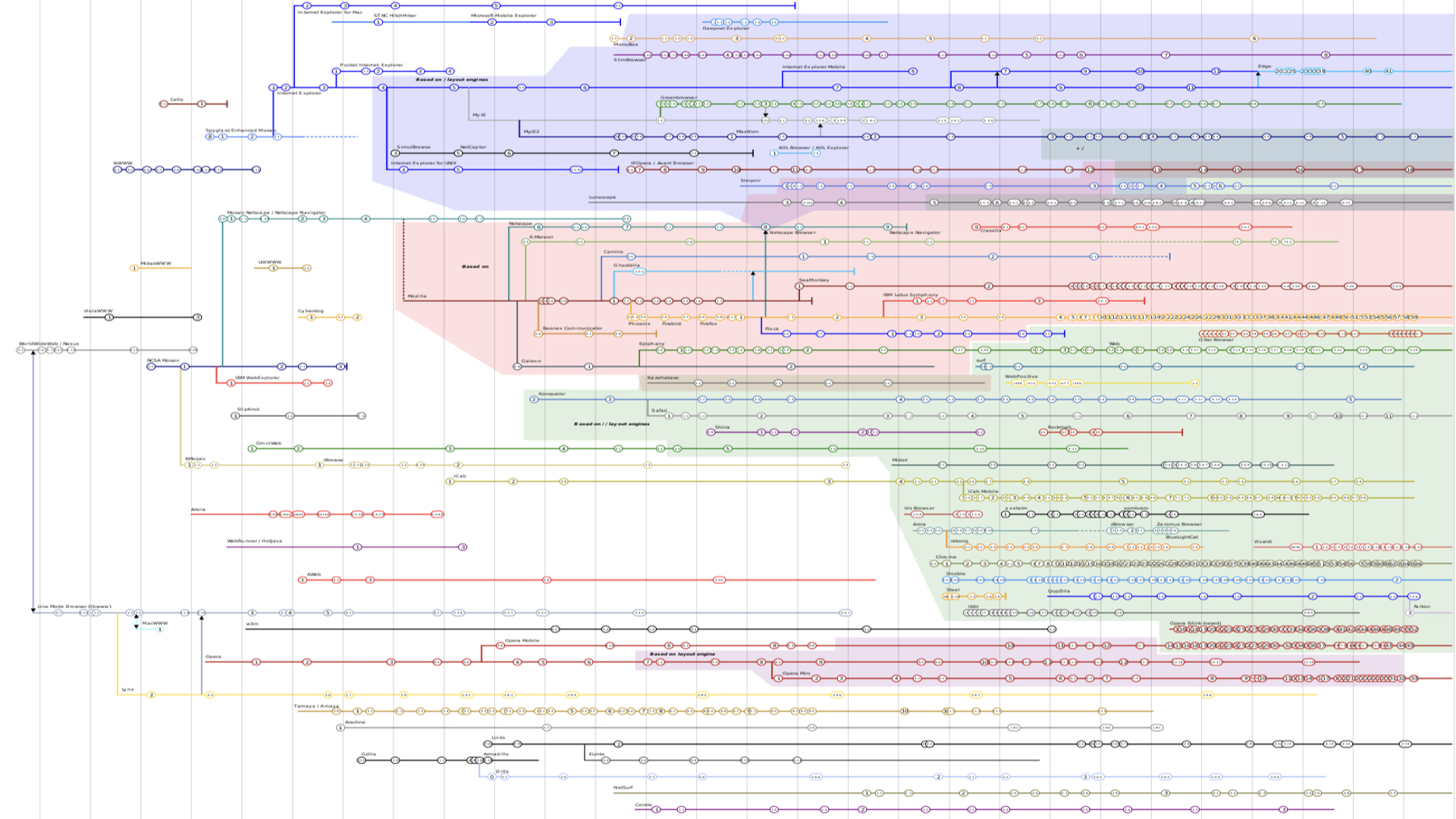
Task: Click the "Classilla" label
Action: 991,231
